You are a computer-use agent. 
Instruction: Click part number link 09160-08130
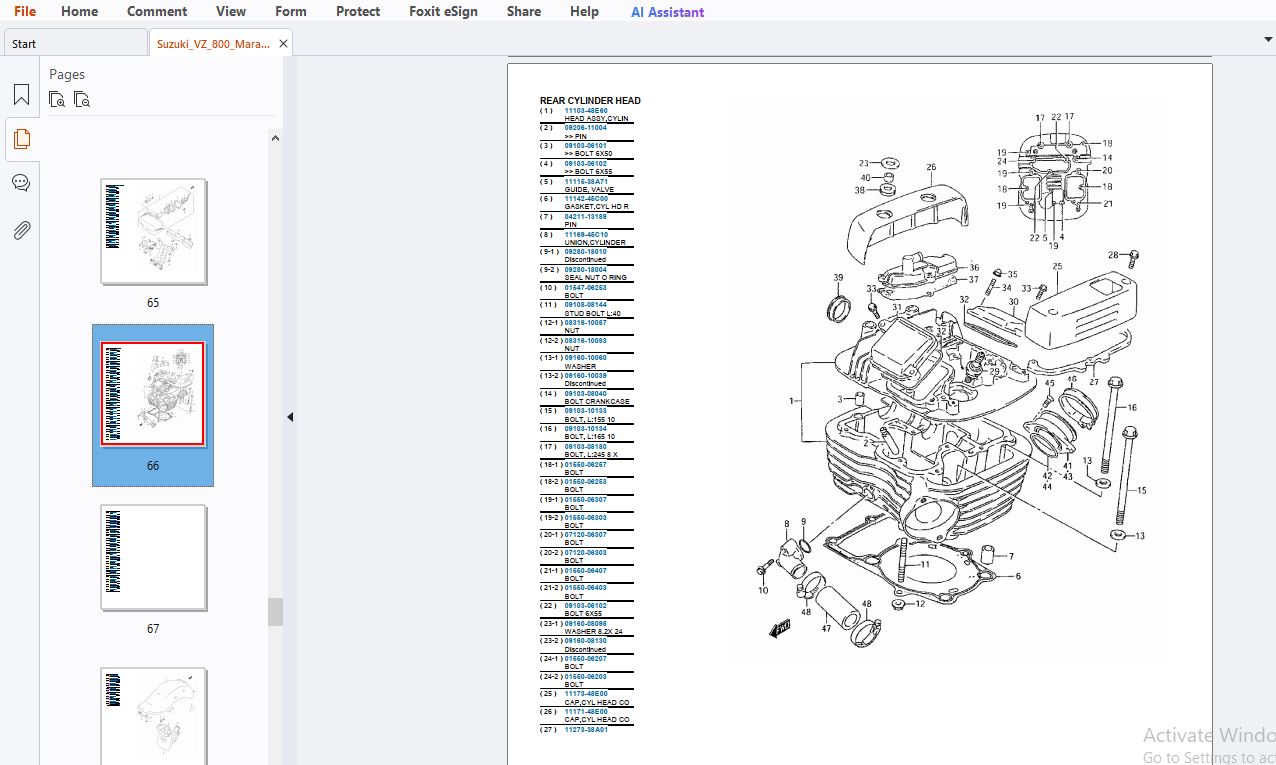click(x=585, y=641)
